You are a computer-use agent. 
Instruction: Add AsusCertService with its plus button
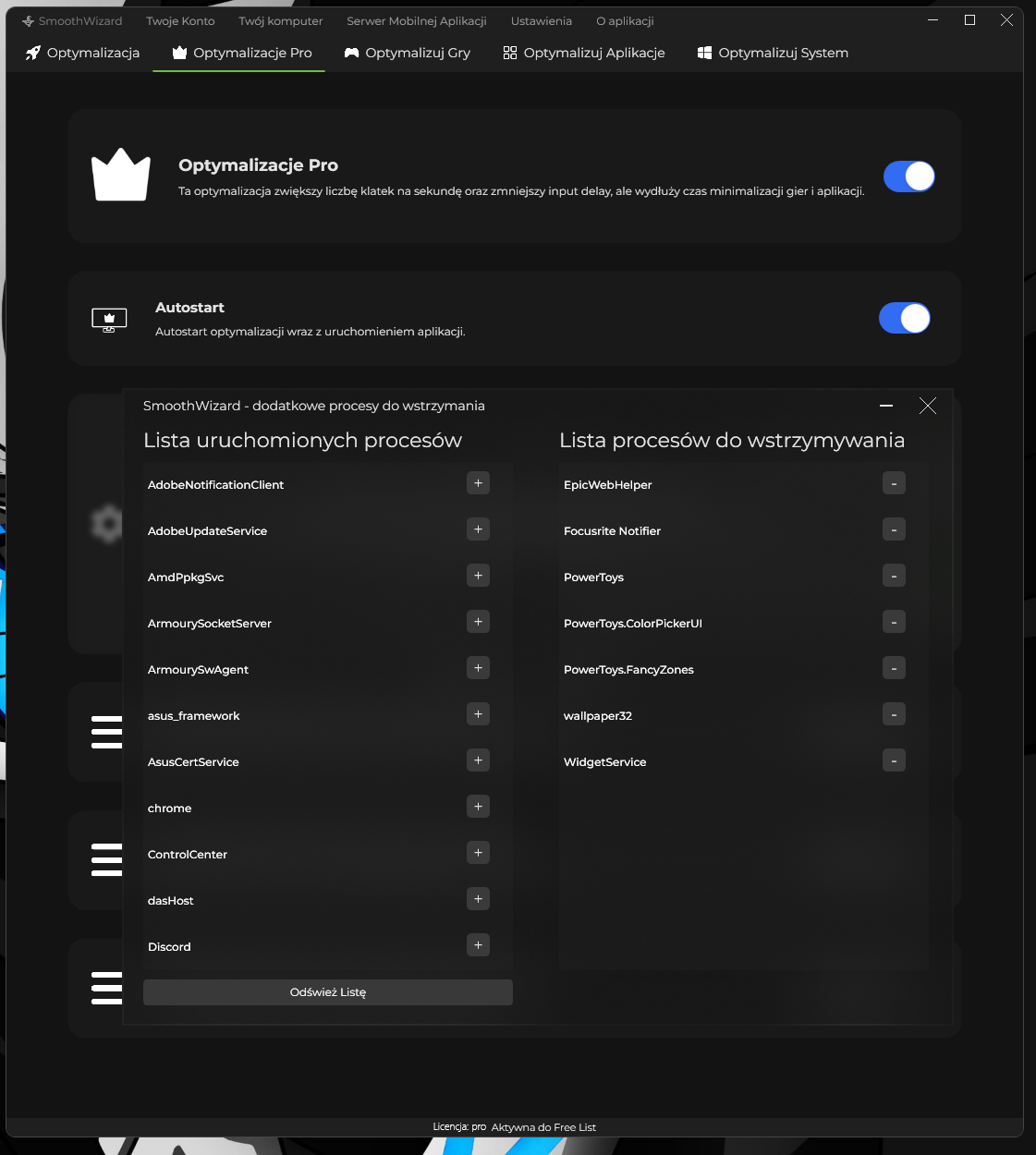pyautogui.click(x=478, y=760)
